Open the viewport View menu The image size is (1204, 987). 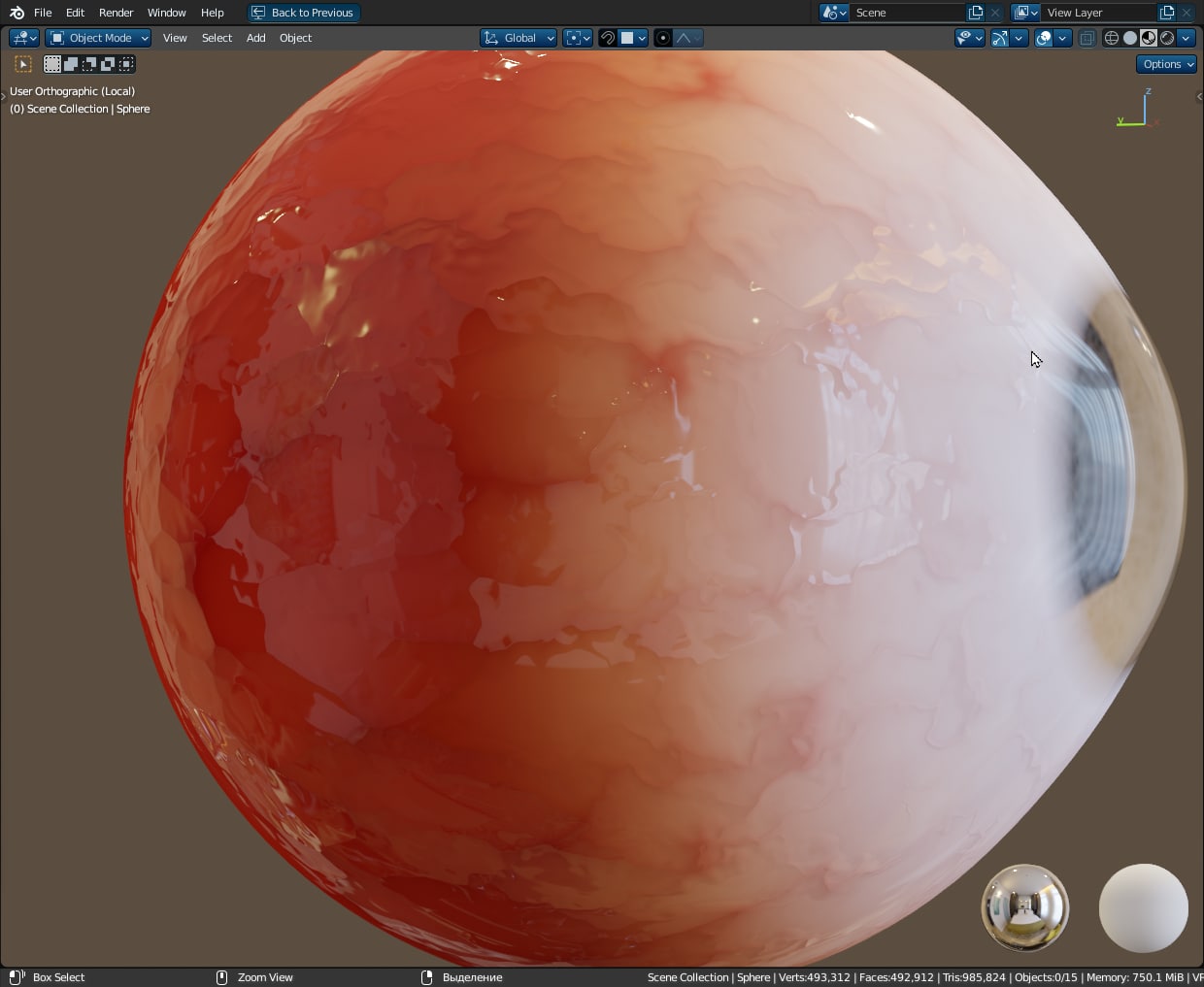tap(175, 38)
